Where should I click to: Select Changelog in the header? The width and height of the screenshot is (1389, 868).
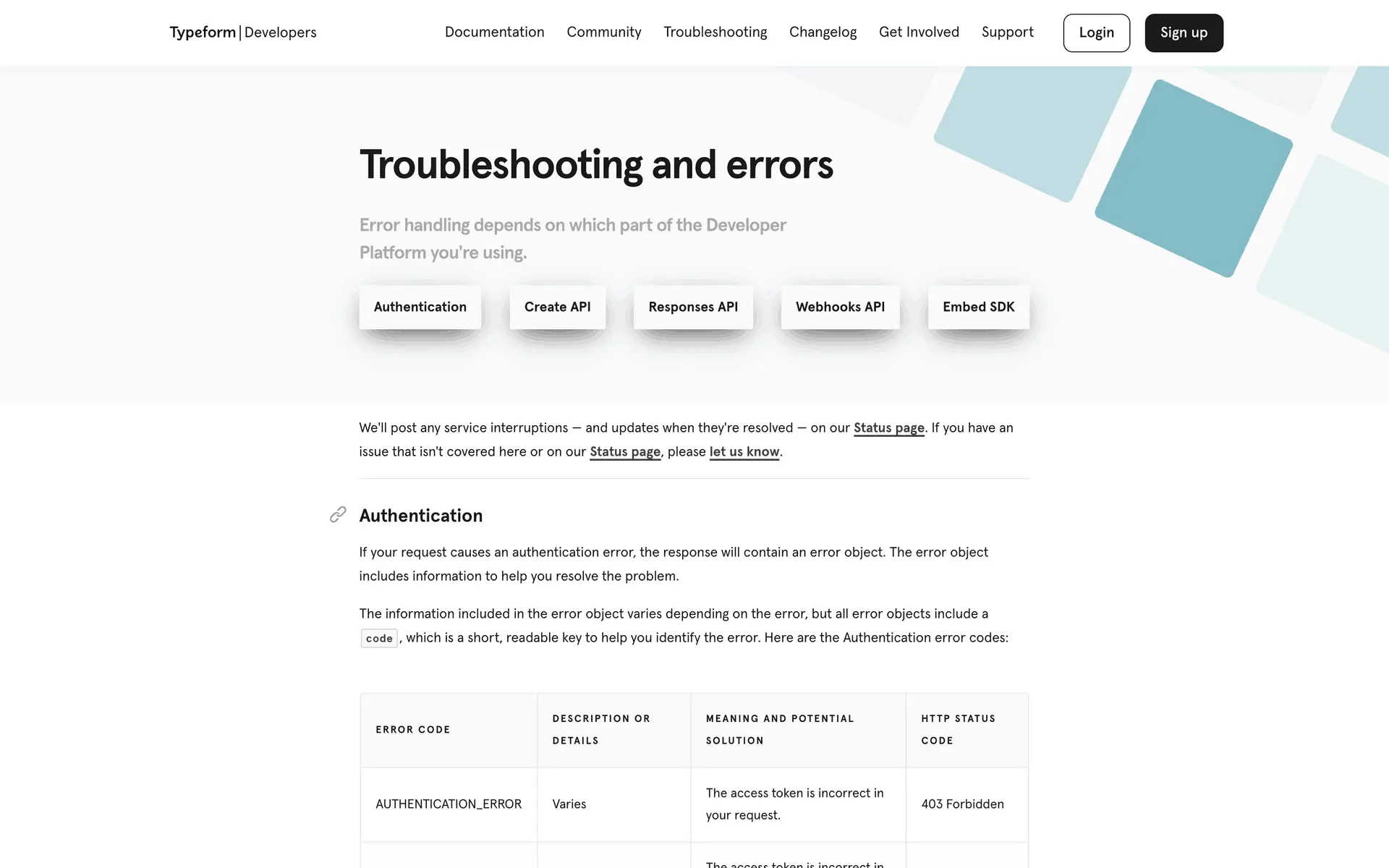point(823,33)
